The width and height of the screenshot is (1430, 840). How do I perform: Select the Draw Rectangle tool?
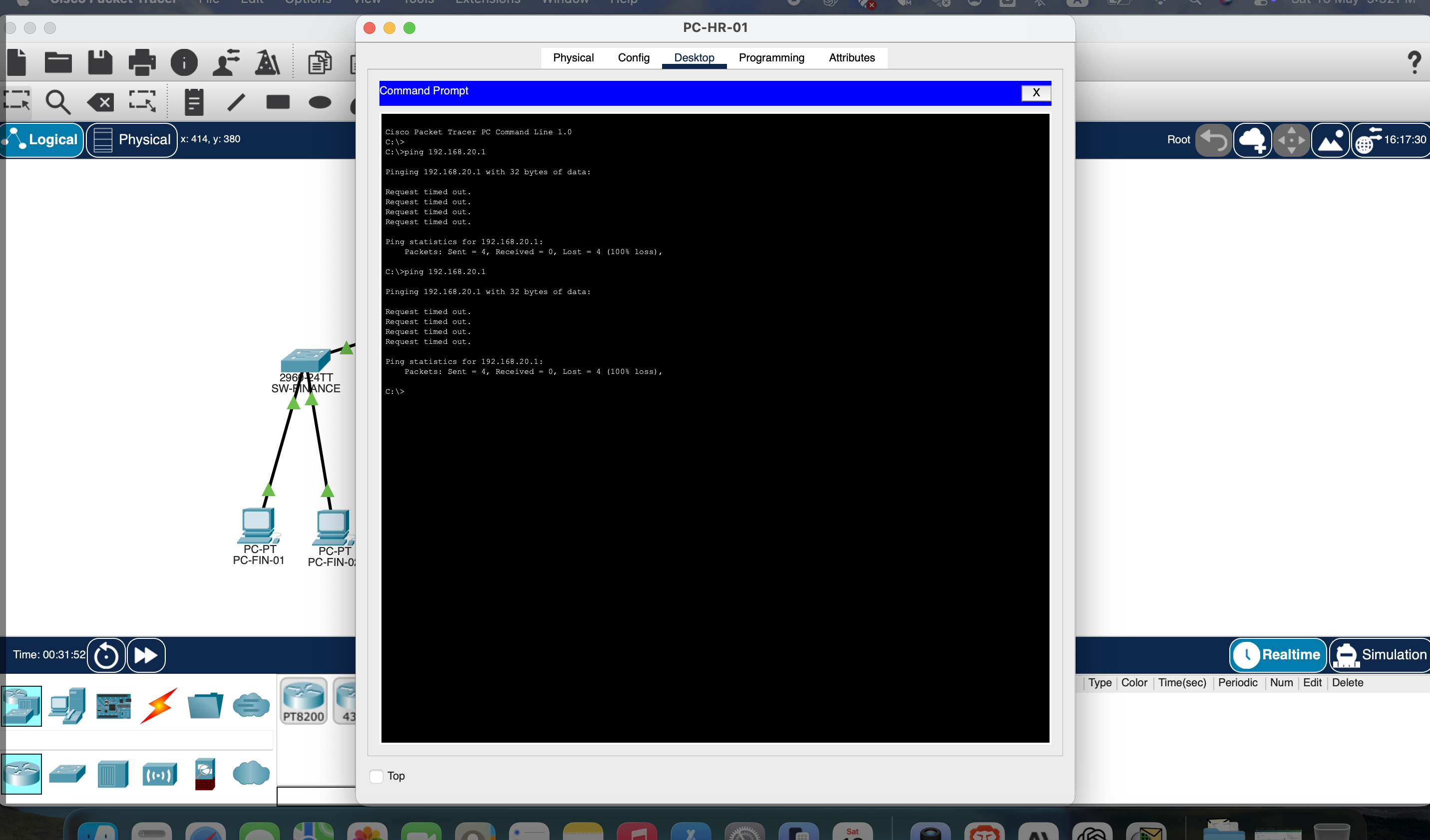[x=278, y=102]
